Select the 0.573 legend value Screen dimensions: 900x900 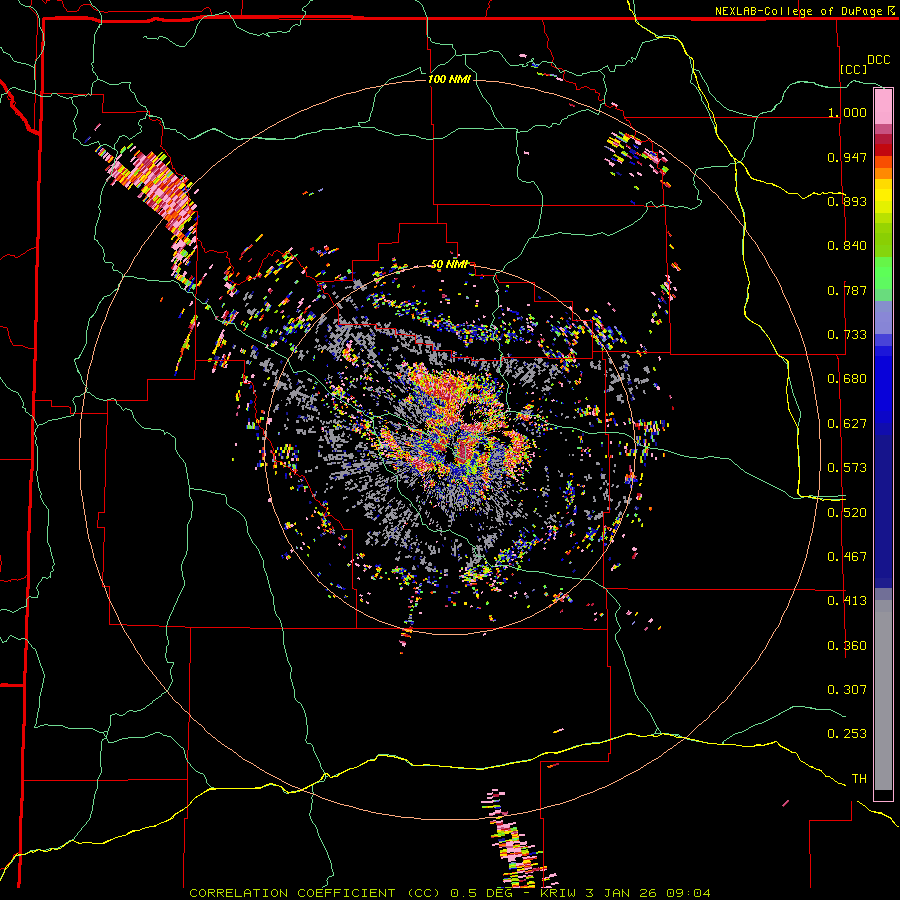(847, 468)
